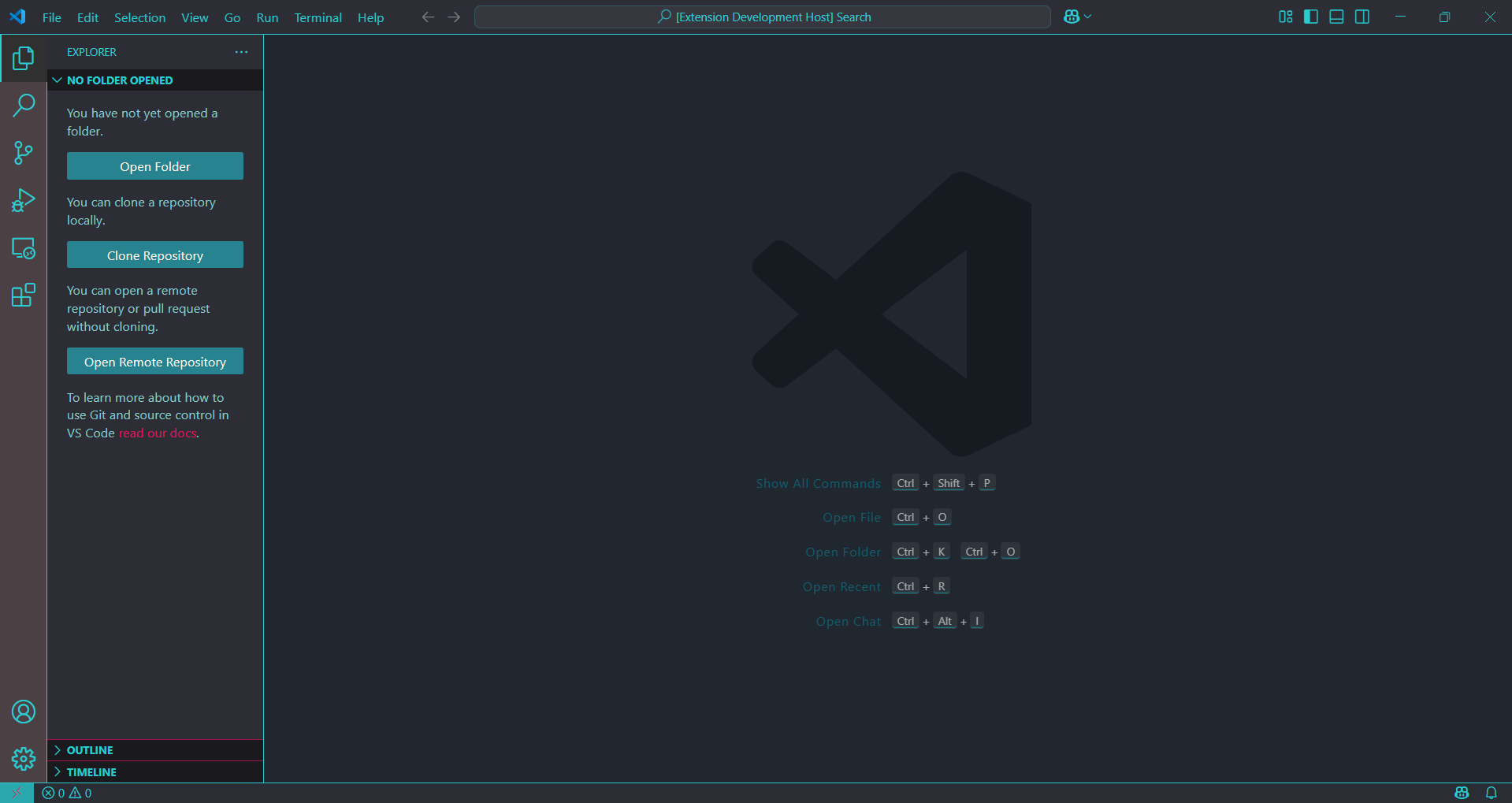Follow the read our docs link
Screen dimensions: 1512x803
157,433
